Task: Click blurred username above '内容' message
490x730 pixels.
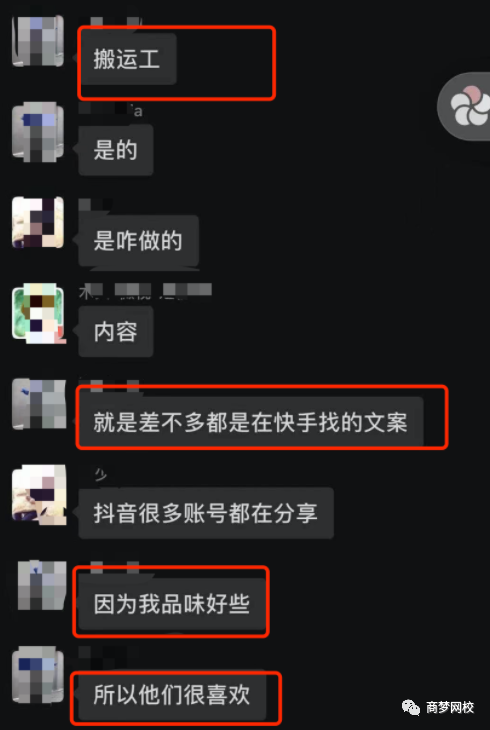Action: point(146,290)
